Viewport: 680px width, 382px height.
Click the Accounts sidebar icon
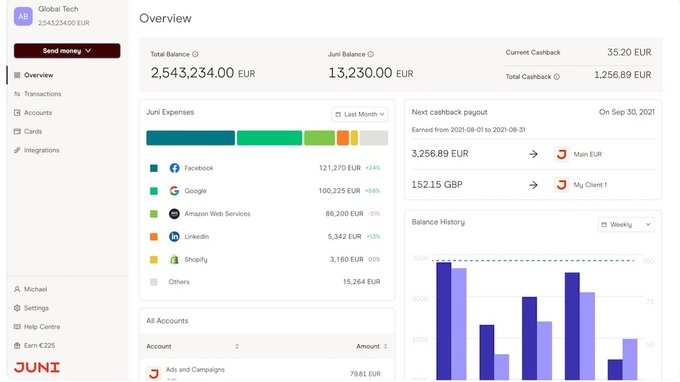click(17, 112)
